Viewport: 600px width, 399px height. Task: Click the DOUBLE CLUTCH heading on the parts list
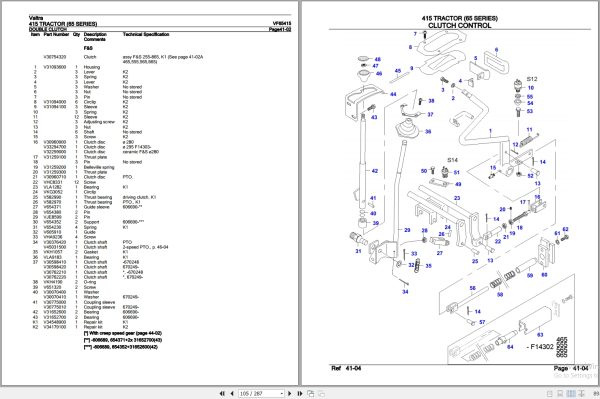[48, 29]
